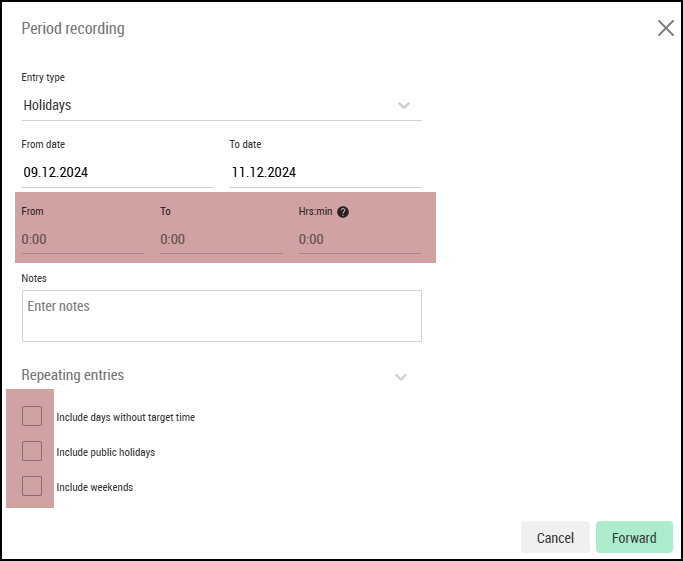Screen dimensions: 683x561
Task: Focus the From date field 09.12.2024
Action: tap(118, 172)
